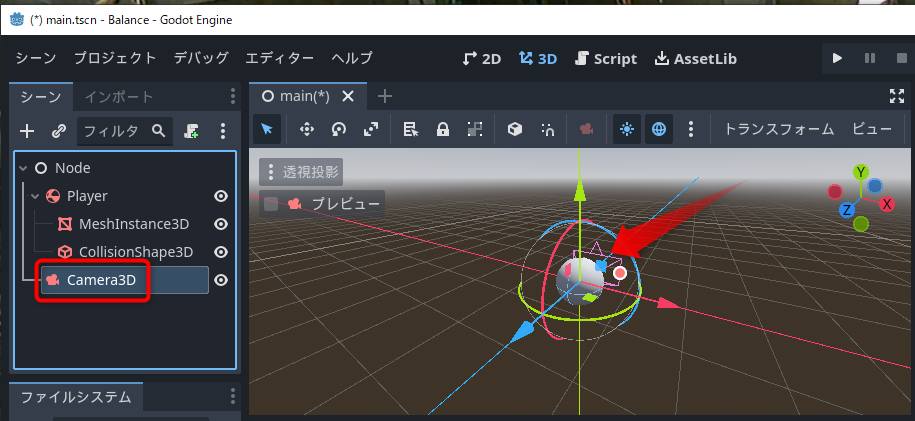
Task: Run the project with play button
Action: (837, 58)
